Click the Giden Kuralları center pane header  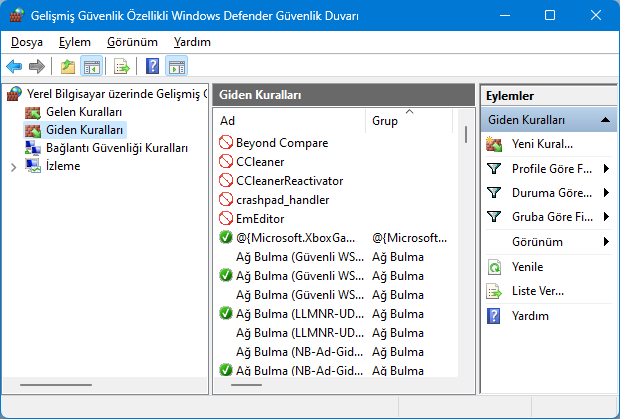[343, 94]
